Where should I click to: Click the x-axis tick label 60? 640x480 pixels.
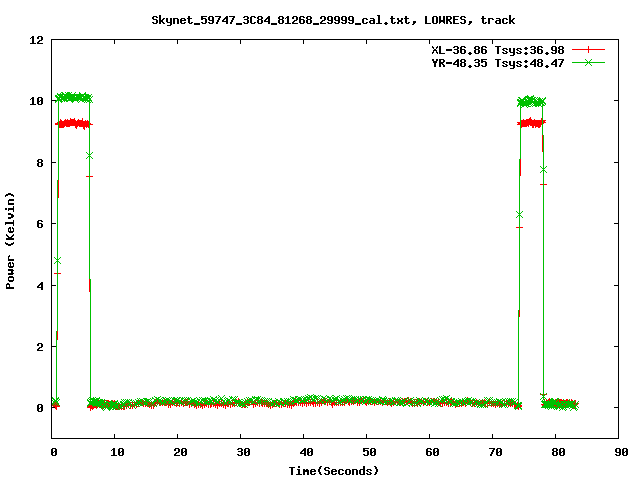[x=432, y=452]
